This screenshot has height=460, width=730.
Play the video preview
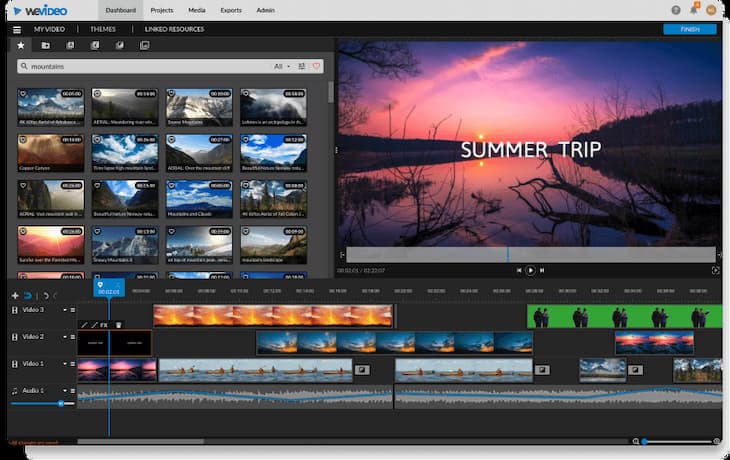point(530,270)
